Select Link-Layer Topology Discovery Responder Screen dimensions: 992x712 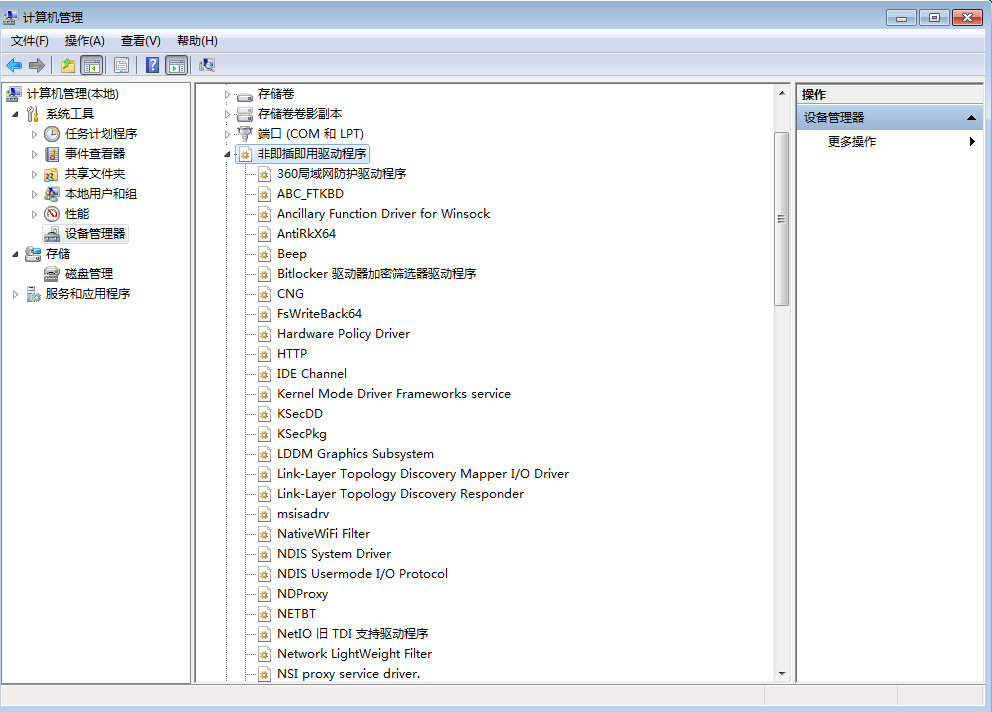[x=400, y=494]
